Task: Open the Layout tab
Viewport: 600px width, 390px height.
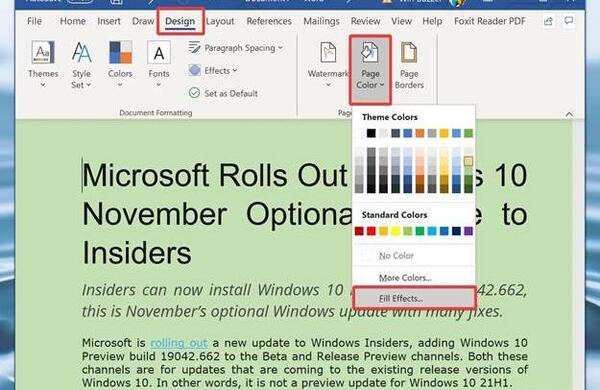Action: tap(220, 21)
